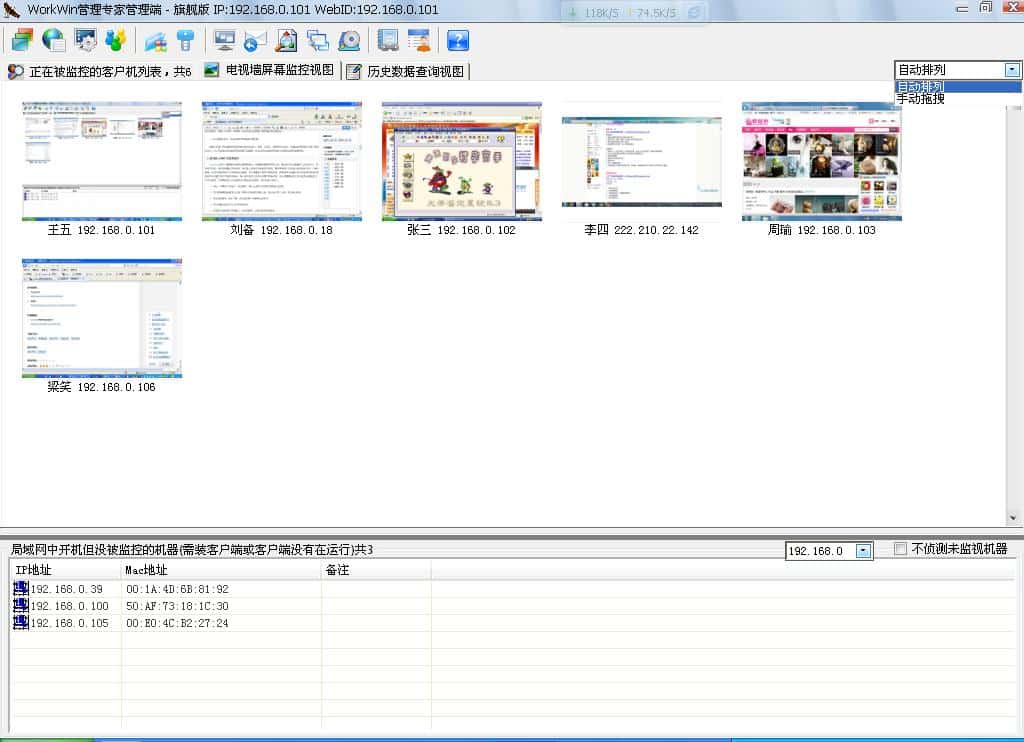
Task: Click the 李四 222.210.22.142 caption label
Action: click(641, 230)
